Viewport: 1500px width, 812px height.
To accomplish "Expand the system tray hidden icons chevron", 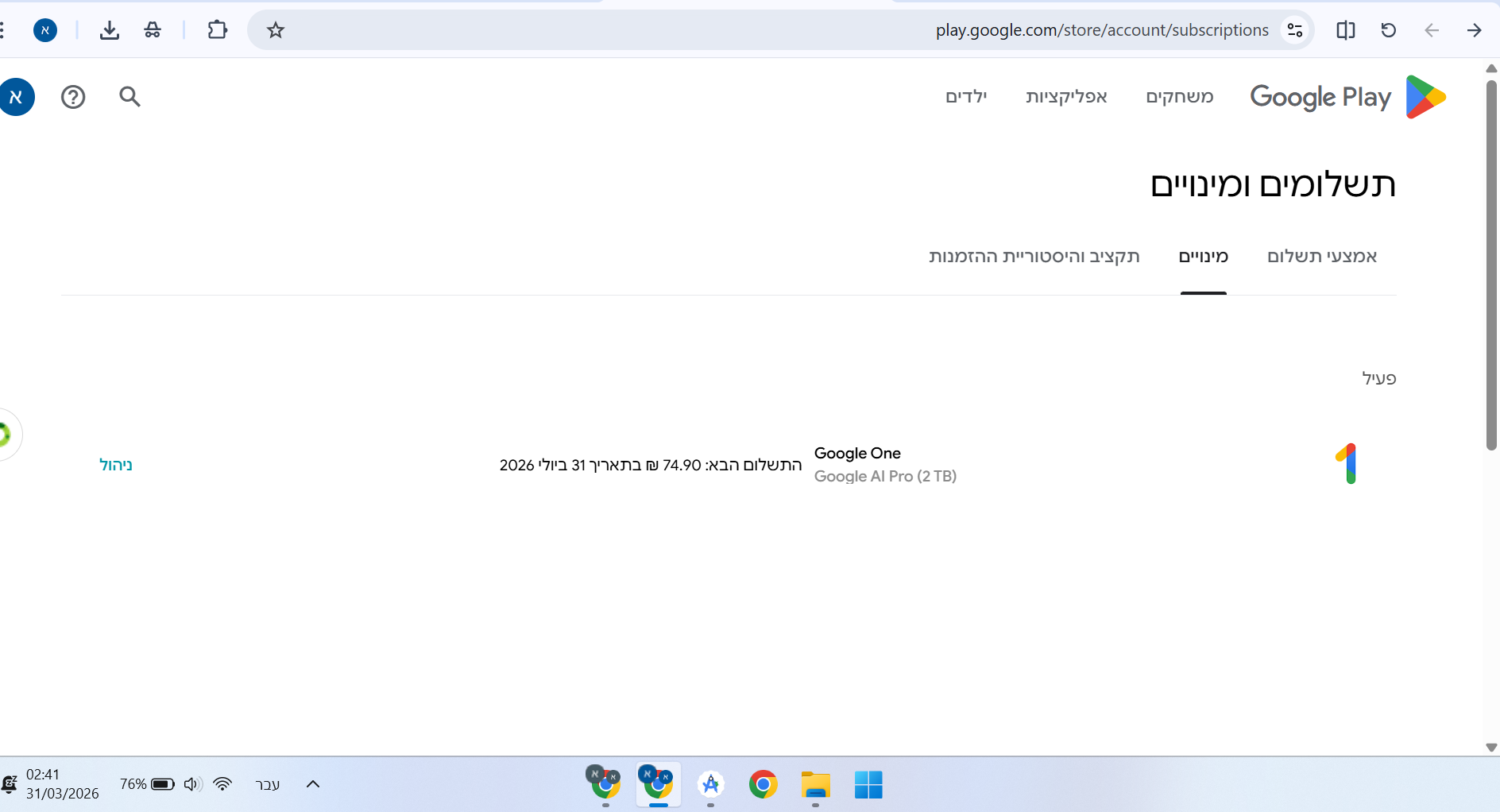I will pos(313,784).
